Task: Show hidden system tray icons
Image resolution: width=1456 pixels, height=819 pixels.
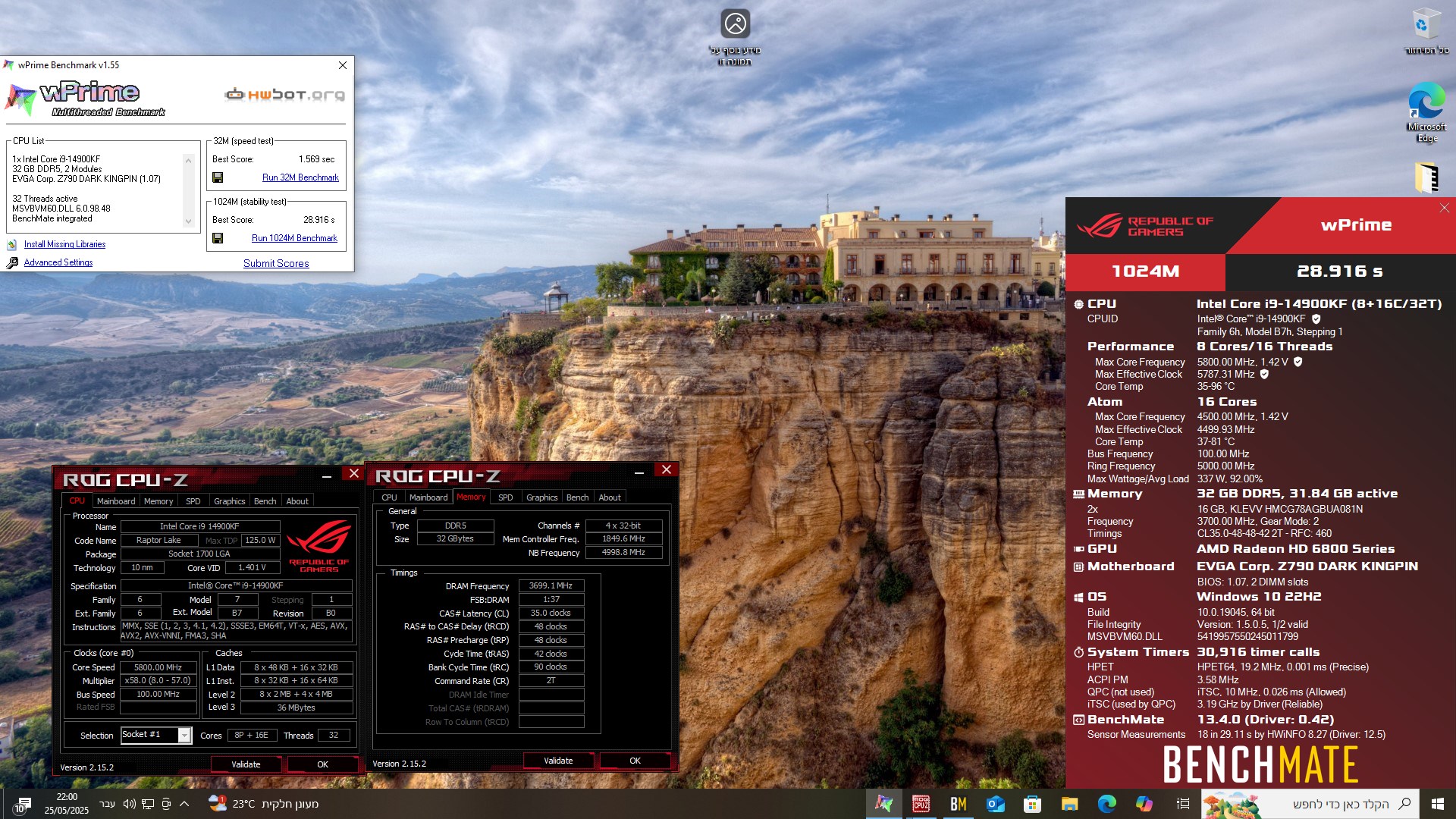Action: tap(184, 804)
